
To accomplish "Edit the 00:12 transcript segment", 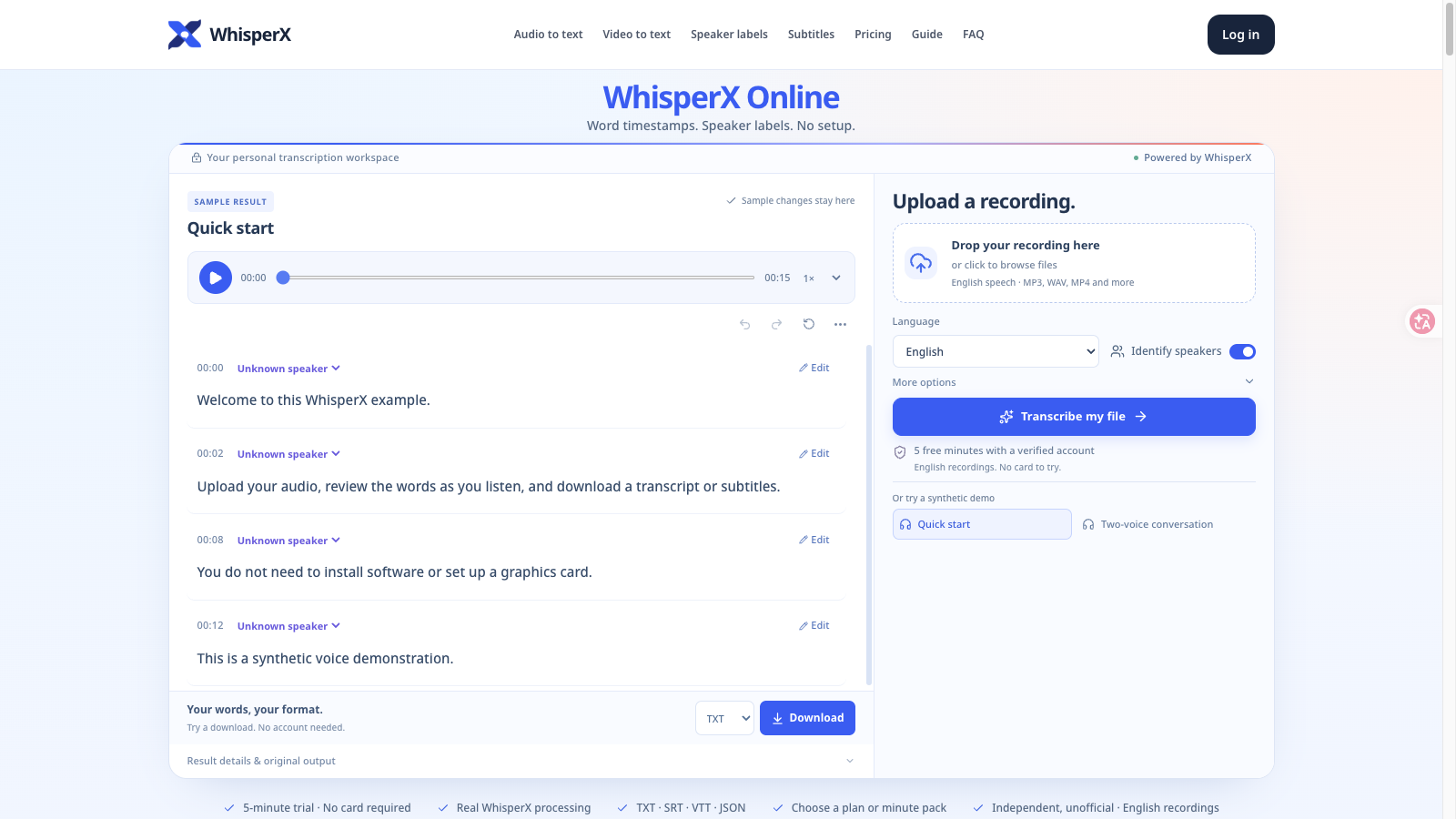I will (x=814, y=625).
